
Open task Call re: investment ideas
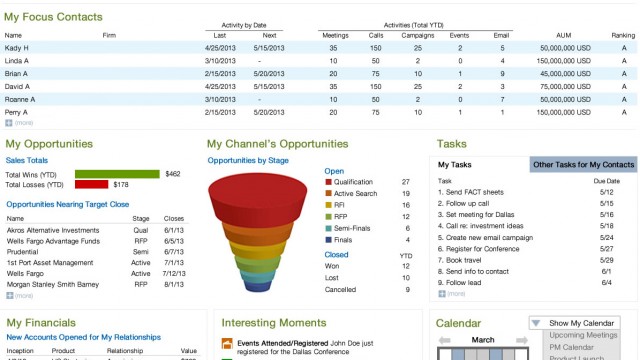tap(480, 226)
